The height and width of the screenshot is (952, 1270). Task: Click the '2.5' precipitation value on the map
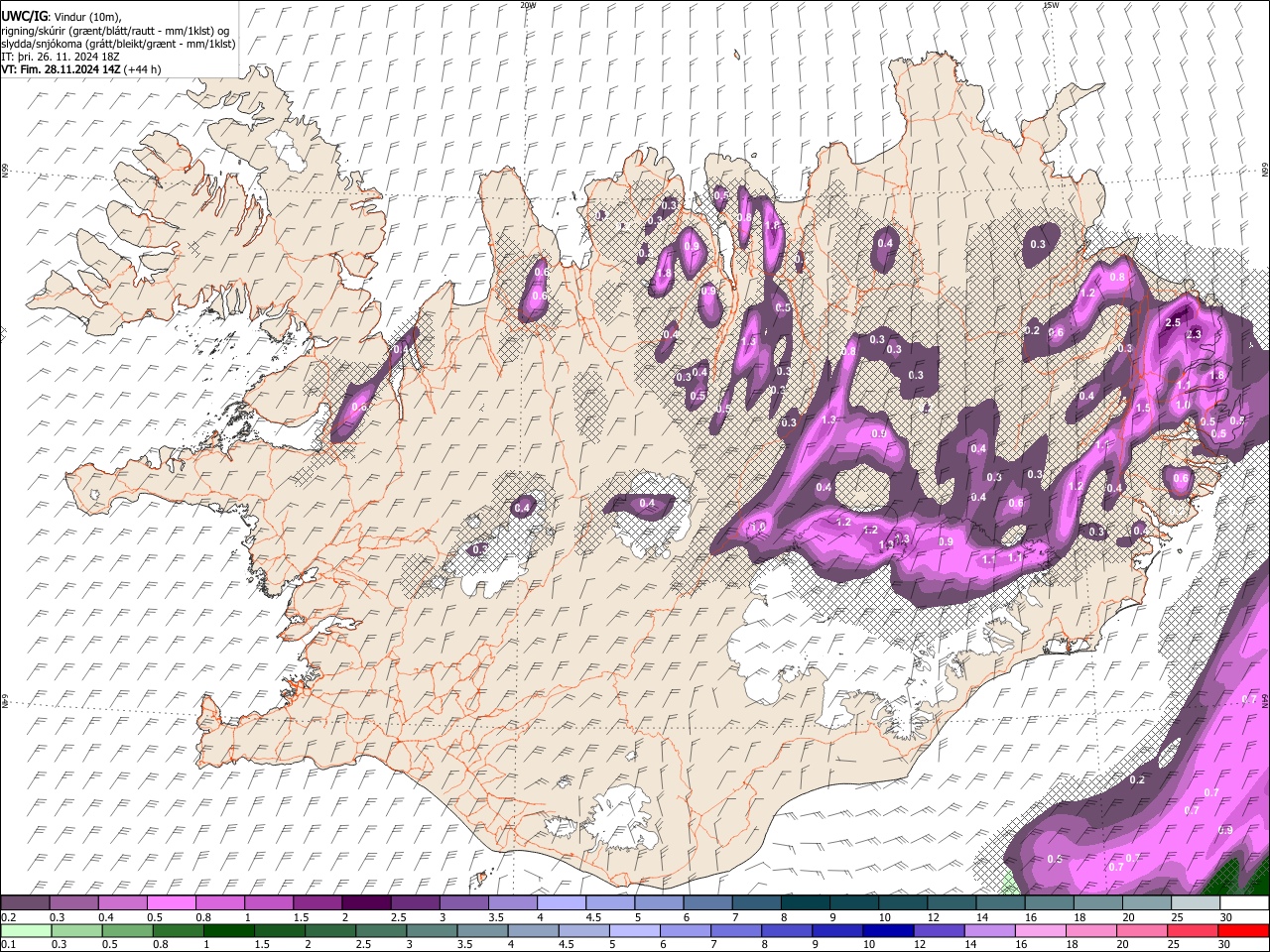click(1173, 323)
